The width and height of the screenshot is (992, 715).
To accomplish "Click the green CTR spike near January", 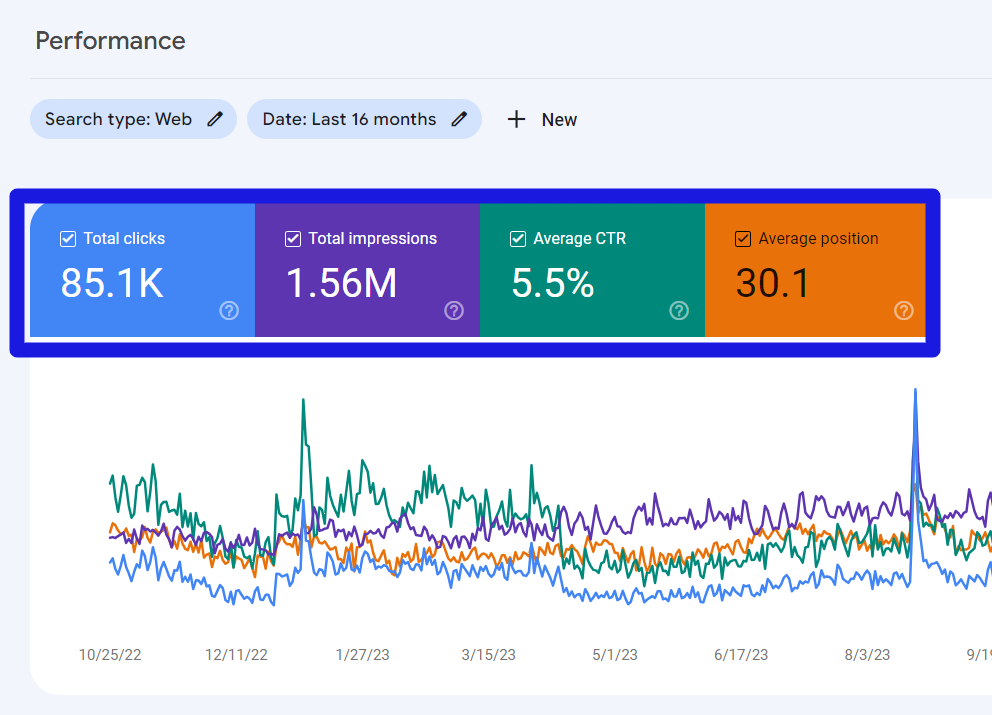I will [x=304, y=402].
